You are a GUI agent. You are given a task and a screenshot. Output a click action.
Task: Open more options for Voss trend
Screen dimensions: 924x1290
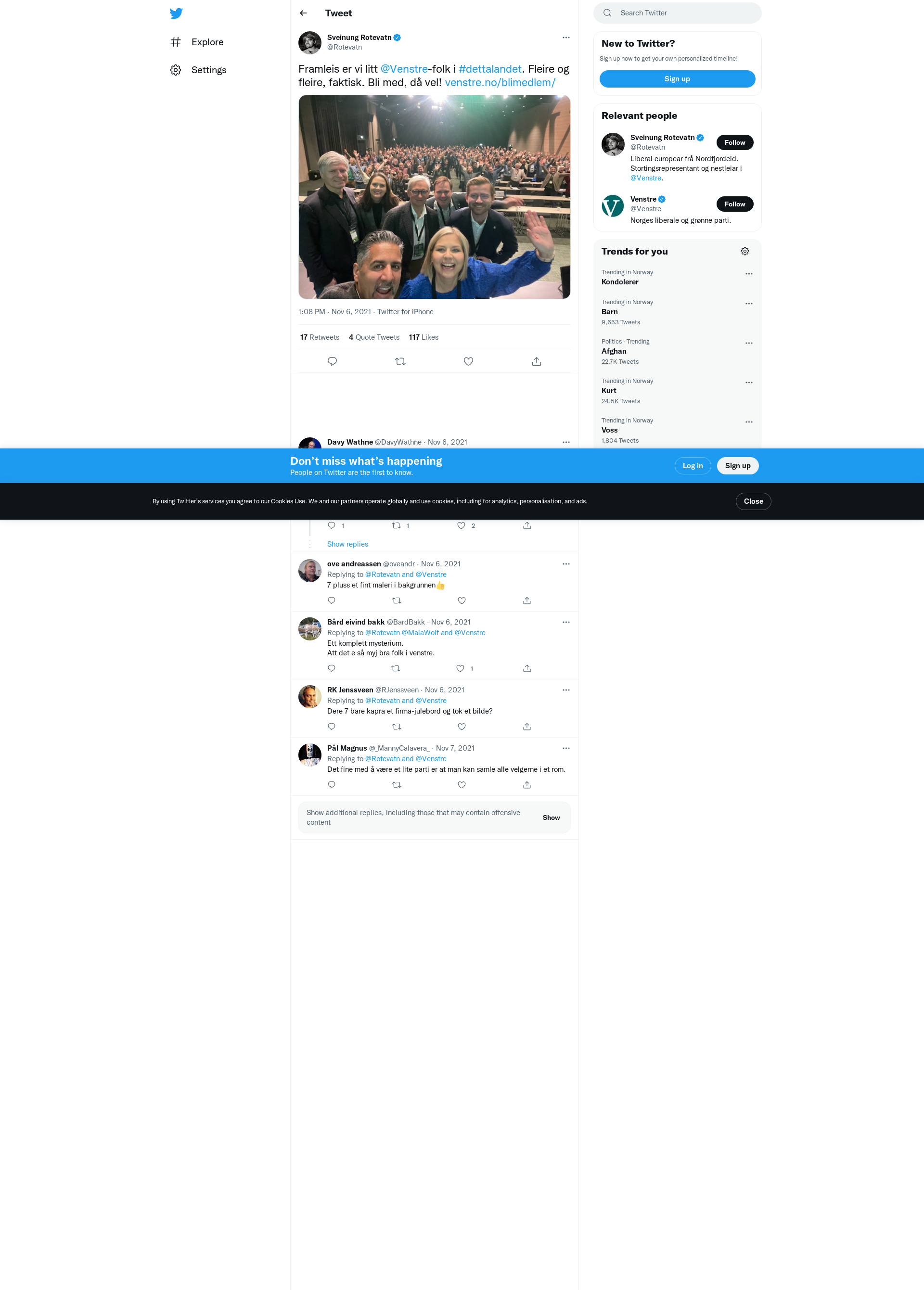point(749,422)
